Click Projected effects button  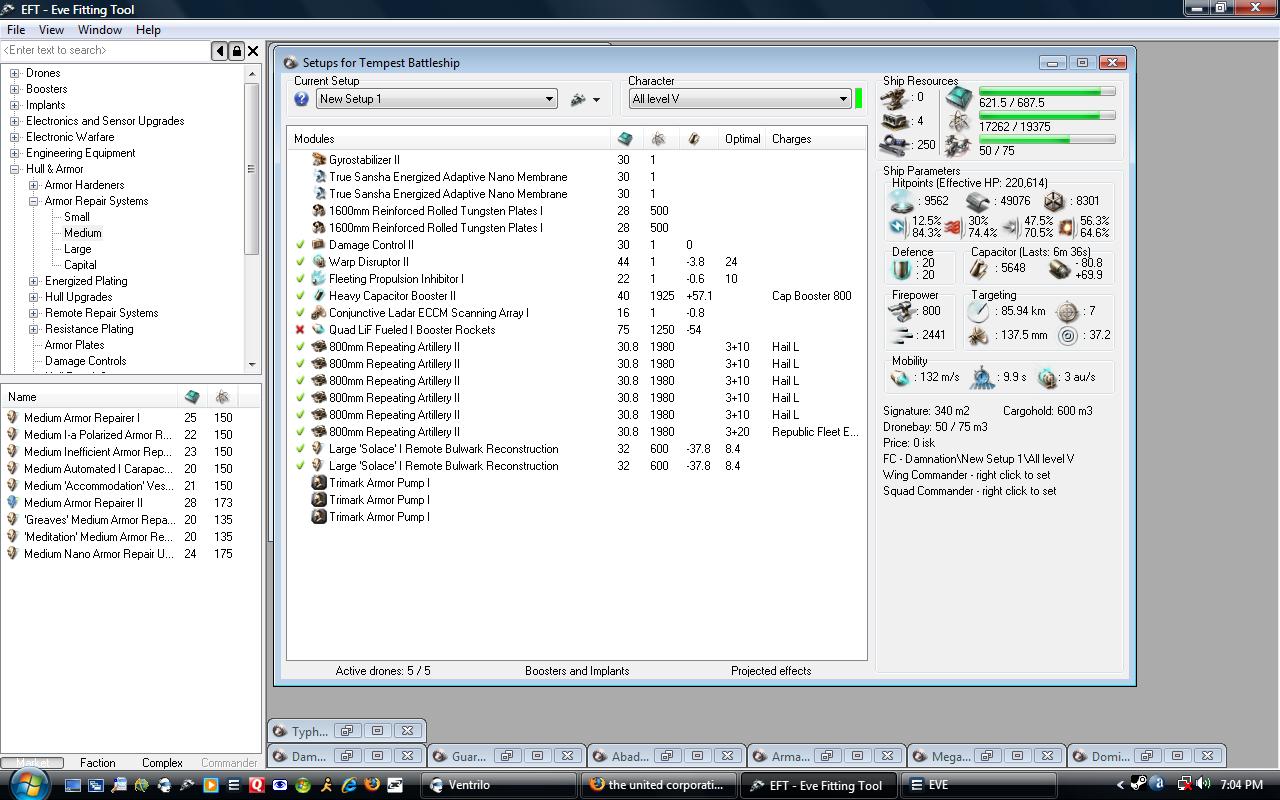click(770, 671)
